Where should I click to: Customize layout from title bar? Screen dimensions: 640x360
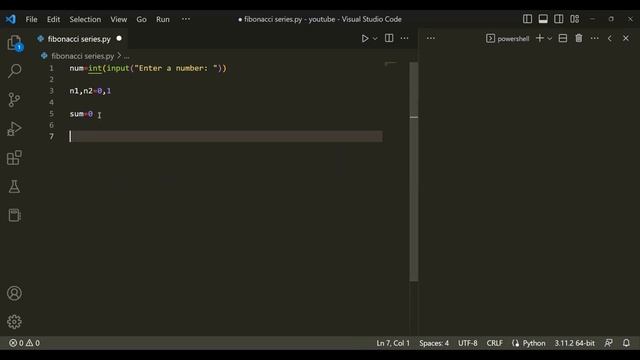click(575, 19)
